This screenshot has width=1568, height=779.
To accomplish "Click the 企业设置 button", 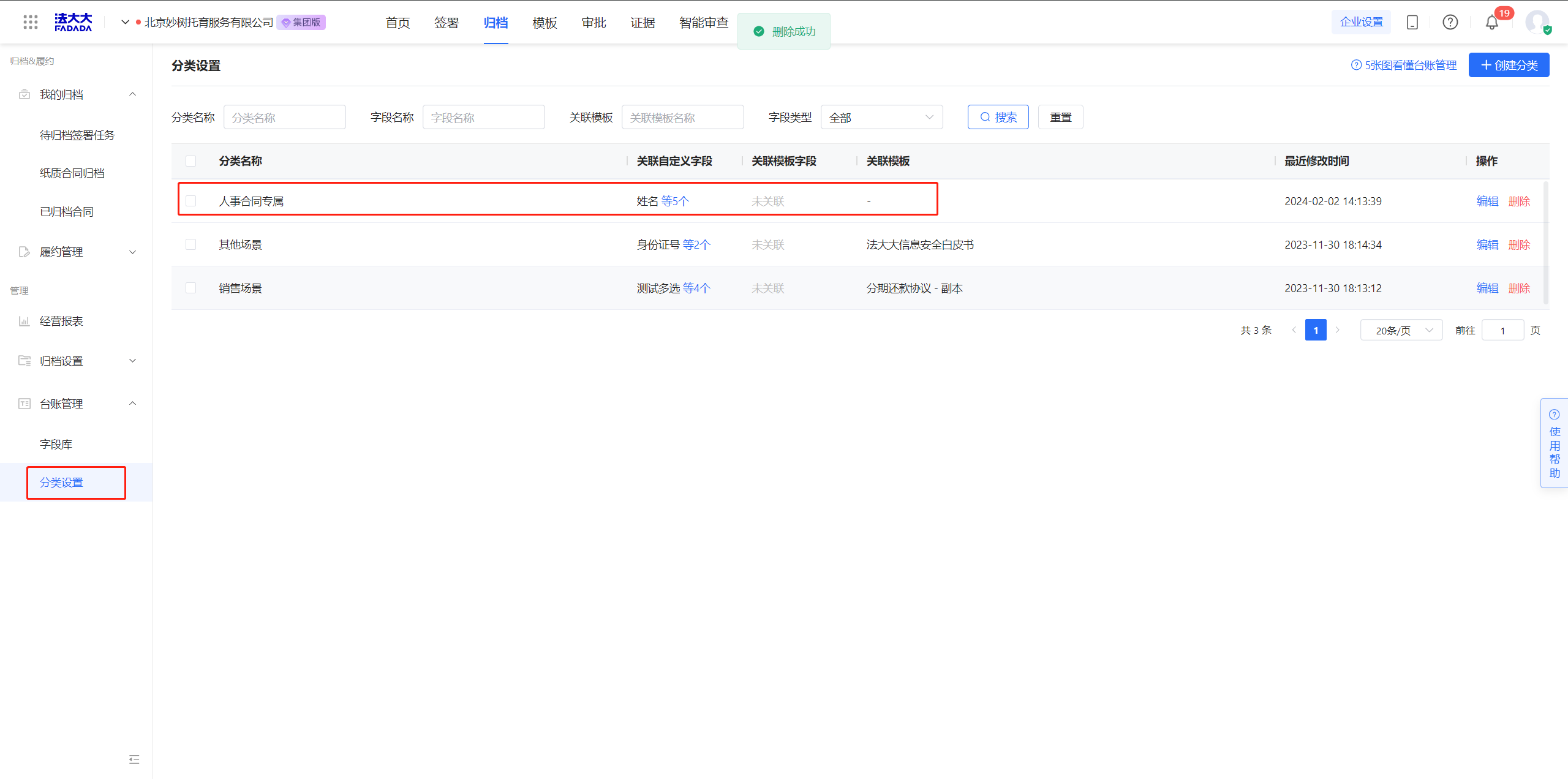I will pos(1362,22).
